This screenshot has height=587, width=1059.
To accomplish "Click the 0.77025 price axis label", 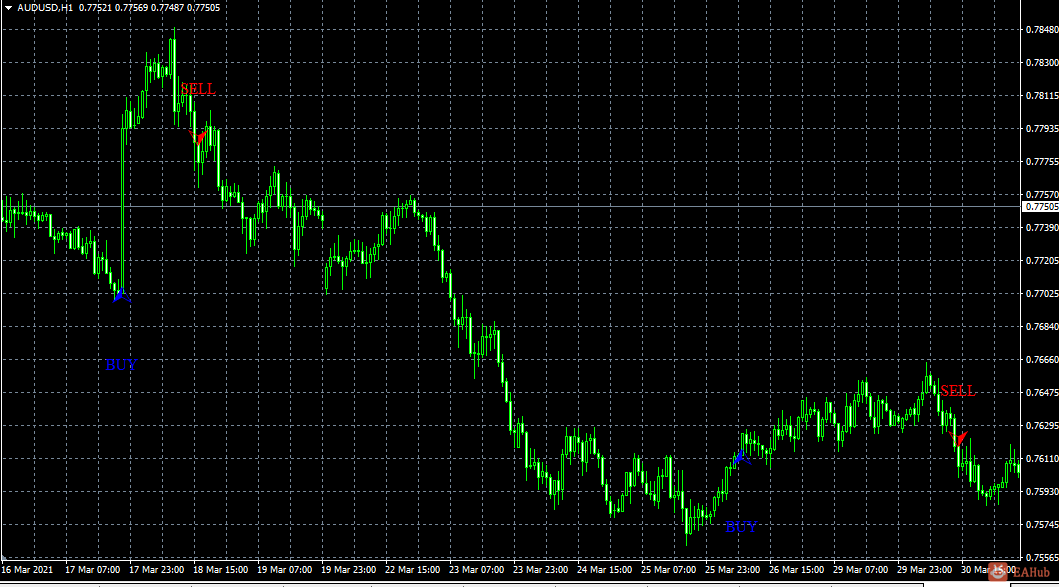I will [1041, 294].
